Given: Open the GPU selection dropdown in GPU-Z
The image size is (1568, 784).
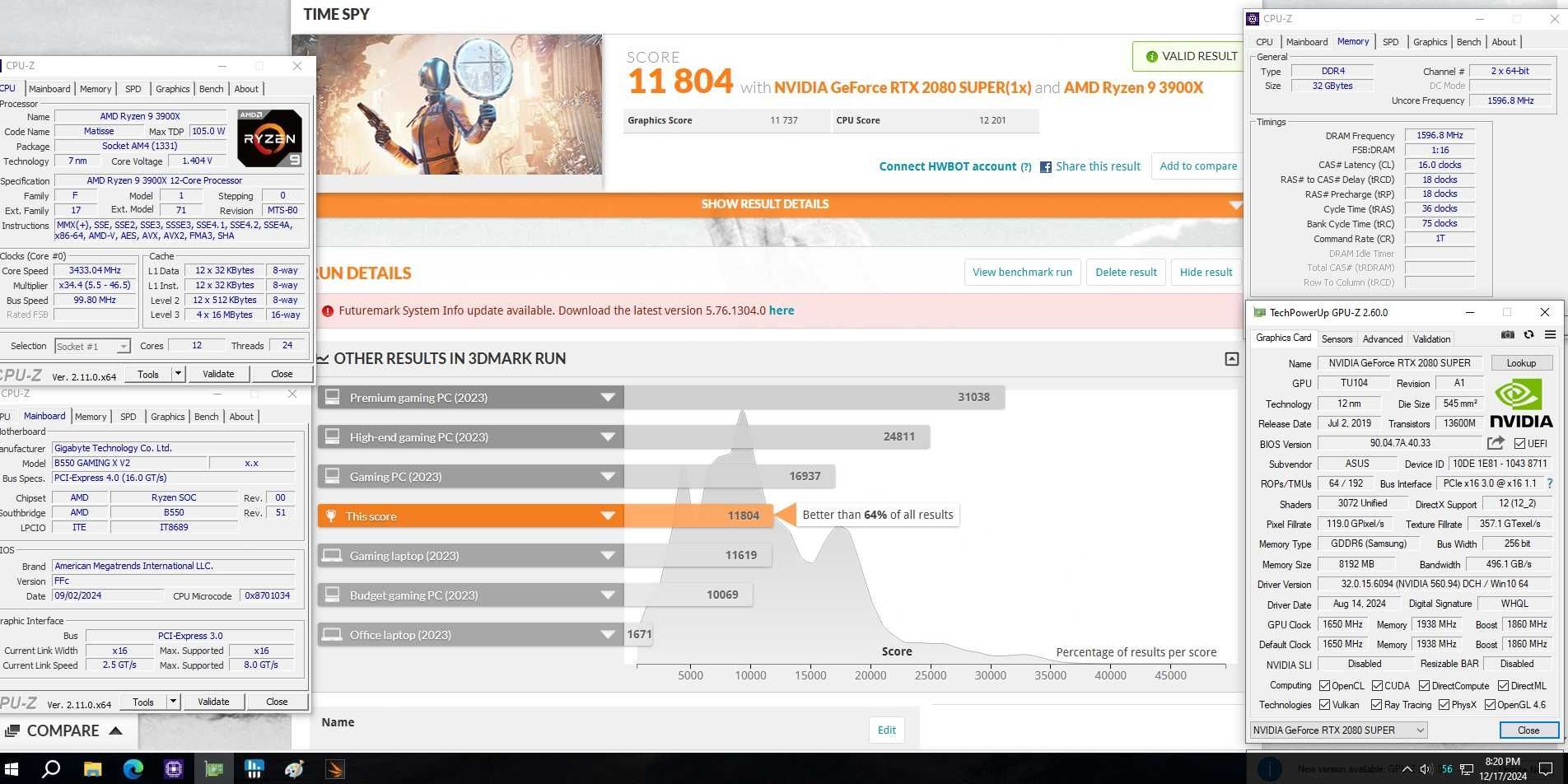Looking at the screenshot, I should point(1338,730).
